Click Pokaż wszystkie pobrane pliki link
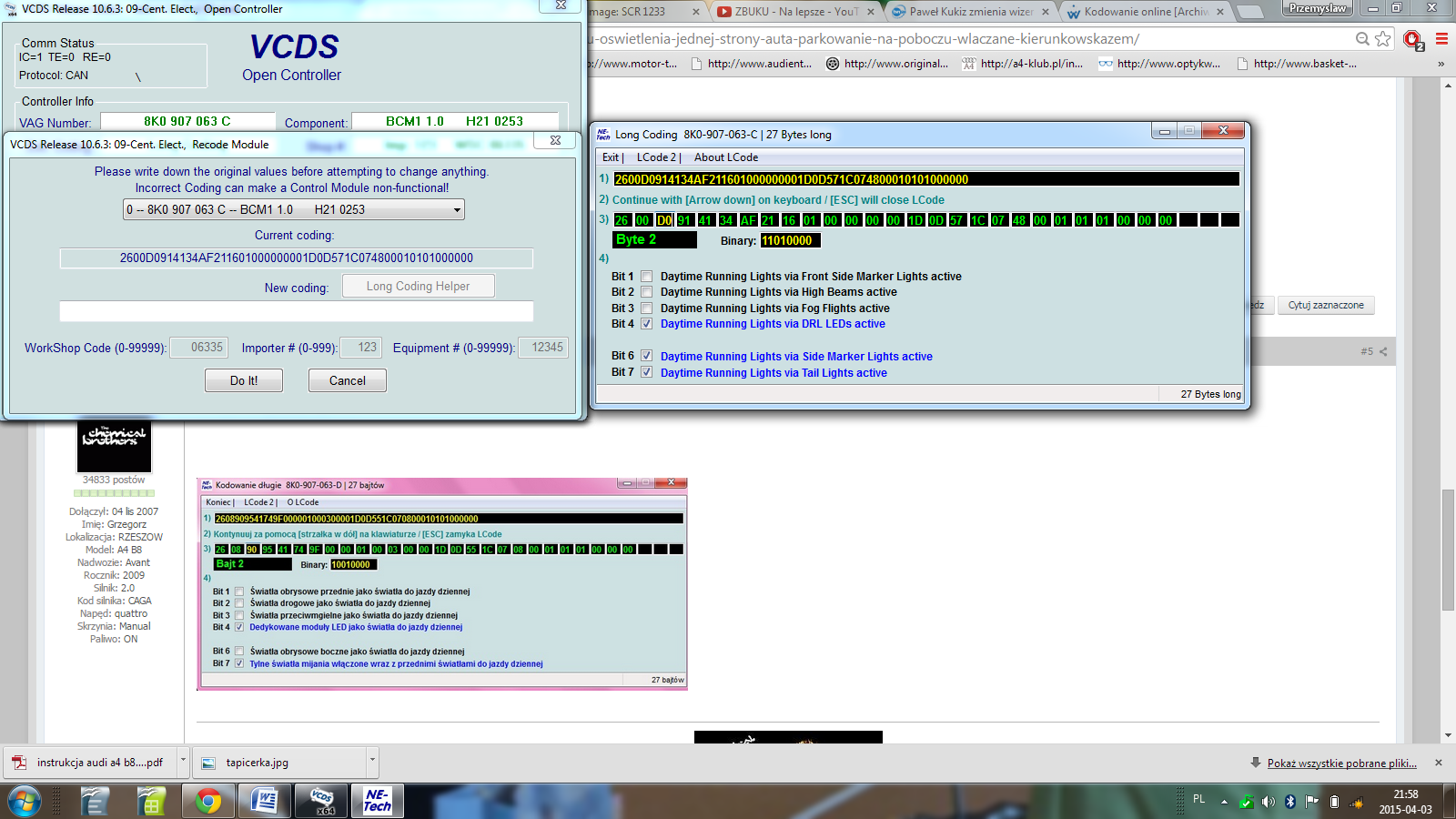The height and width of the screenshot is (819, 1456). point(1342,763)
